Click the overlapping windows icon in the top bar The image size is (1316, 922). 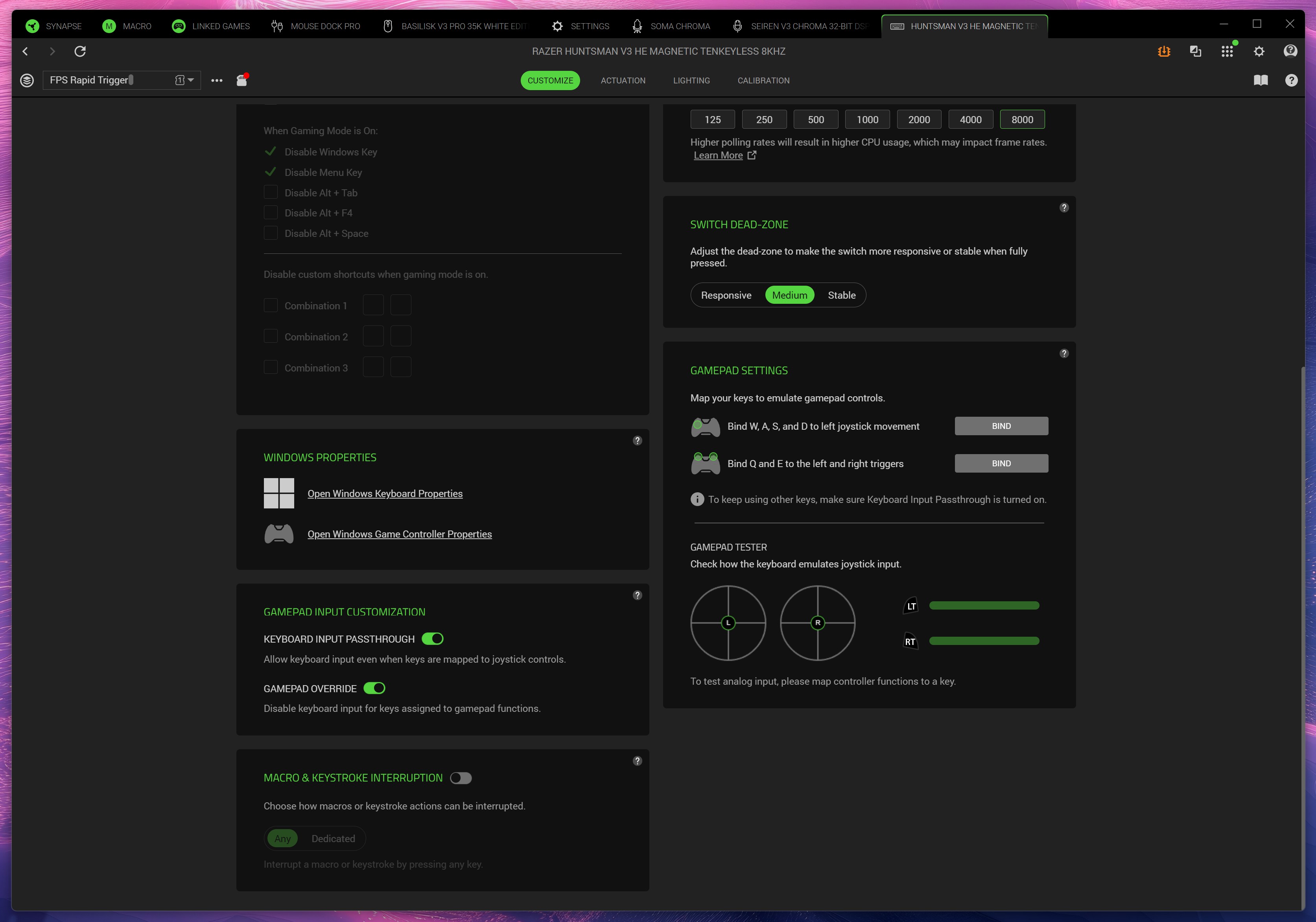(1196, 52)
